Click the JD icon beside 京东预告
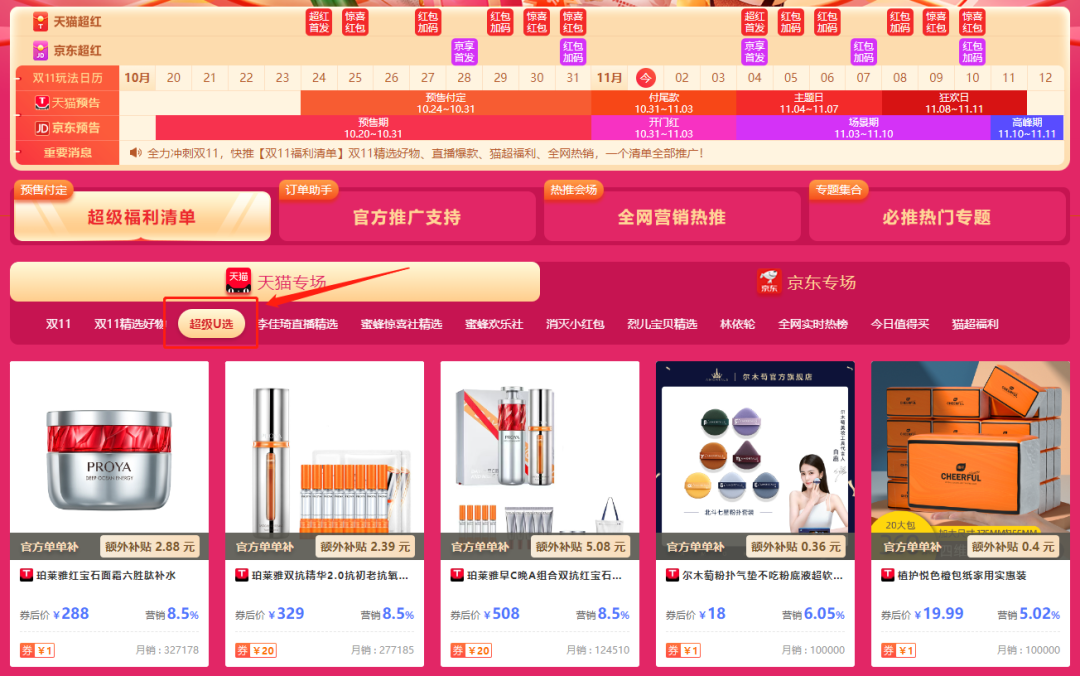Image resolution: width=1080 pixels, height=676 pixels. (42, 127)
